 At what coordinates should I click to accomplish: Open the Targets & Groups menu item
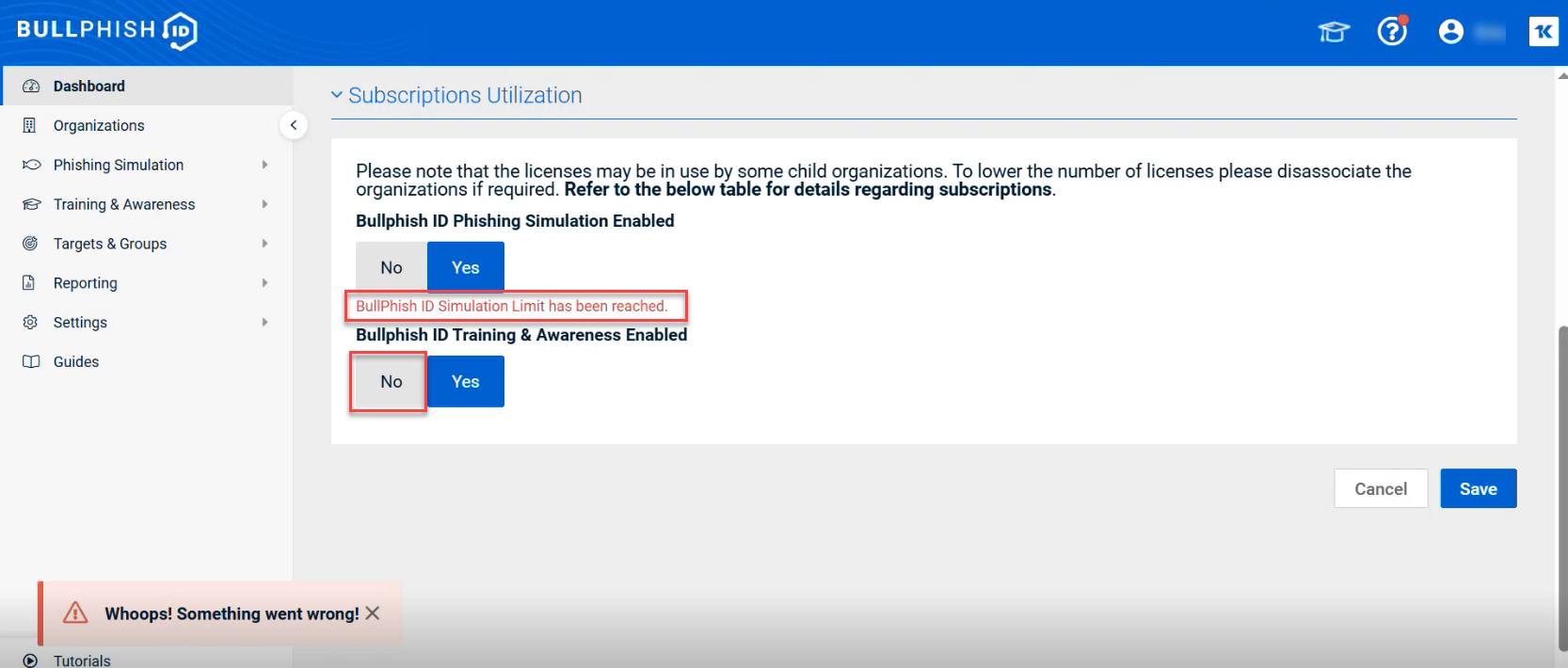(147, 244)
